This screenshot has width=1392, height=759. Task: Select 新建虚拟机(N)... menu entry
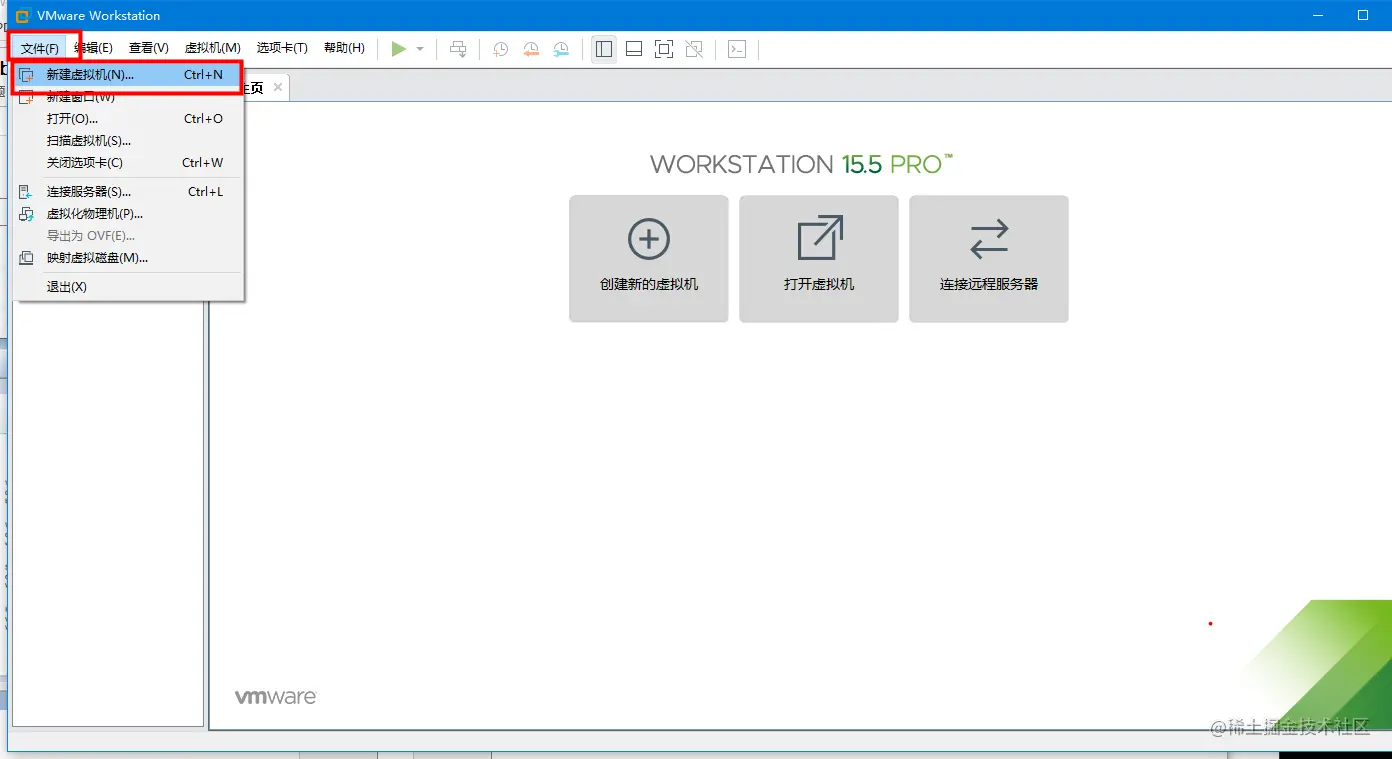click(128, 75)
